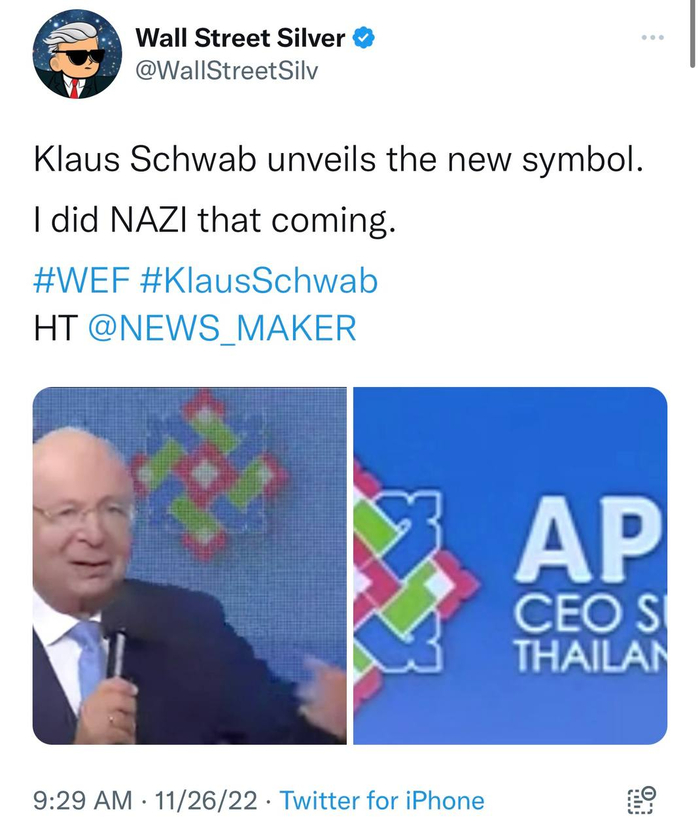Visit the @NEWS_MAKER mention
Image resolution: width=700 pixels, height=837 pixels.
click(222, 328)
